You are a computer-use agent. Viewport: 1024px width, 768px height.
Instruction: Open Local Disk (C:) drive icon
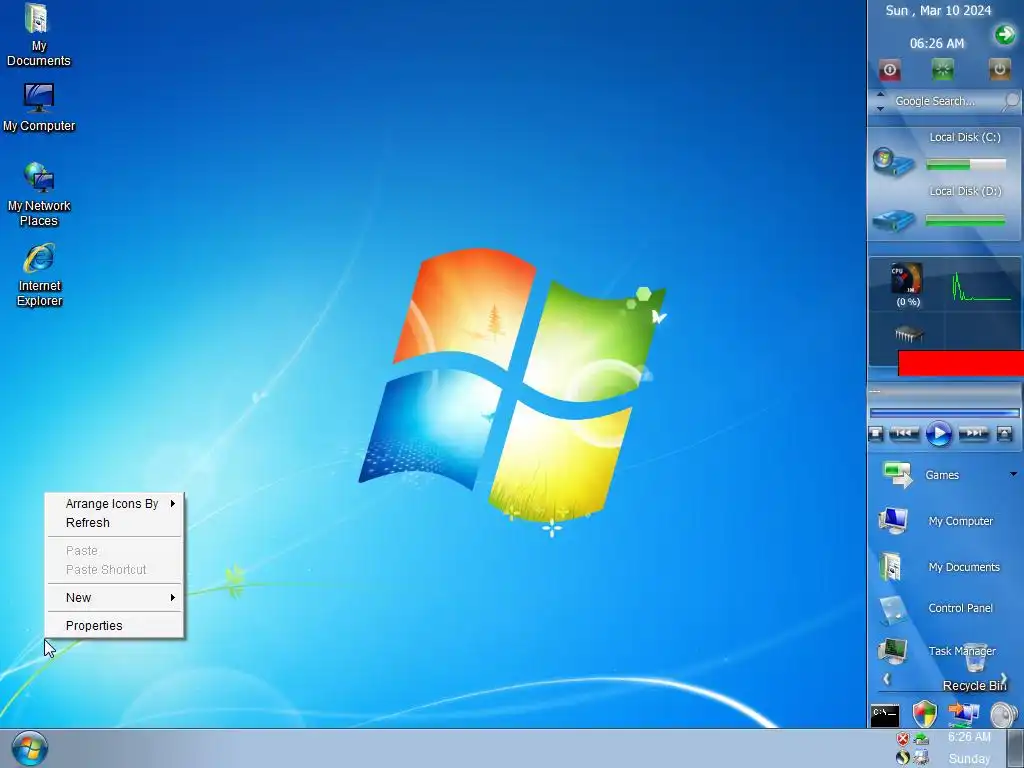(x=893, y=163)
